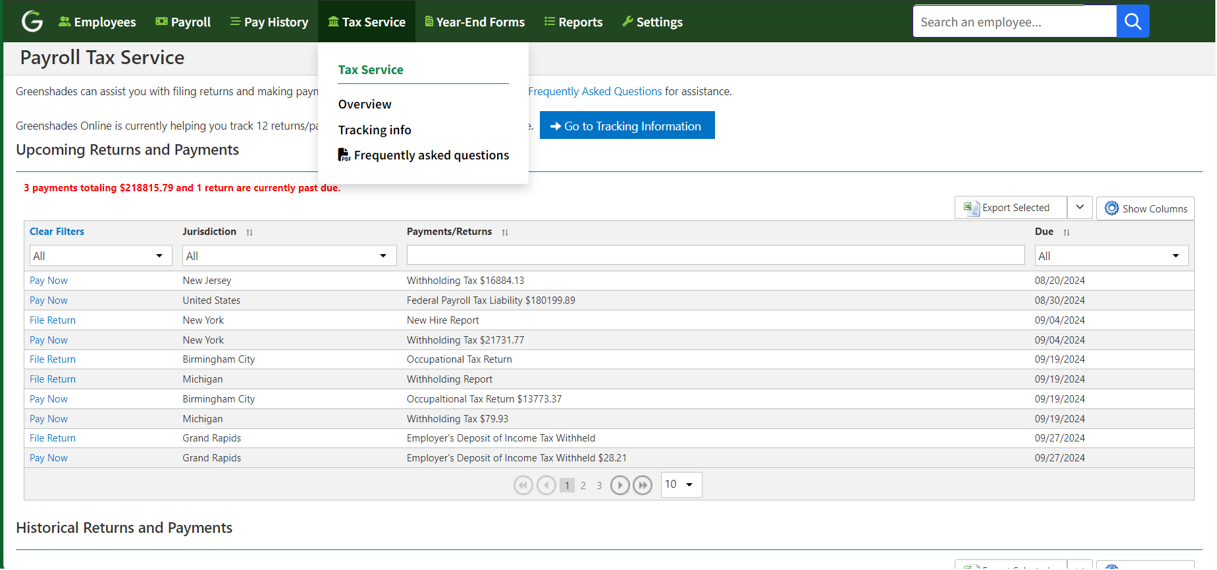Select Overview in Tax Service dropdown
Screen dimensions: 1217x570
coord(365,104)
